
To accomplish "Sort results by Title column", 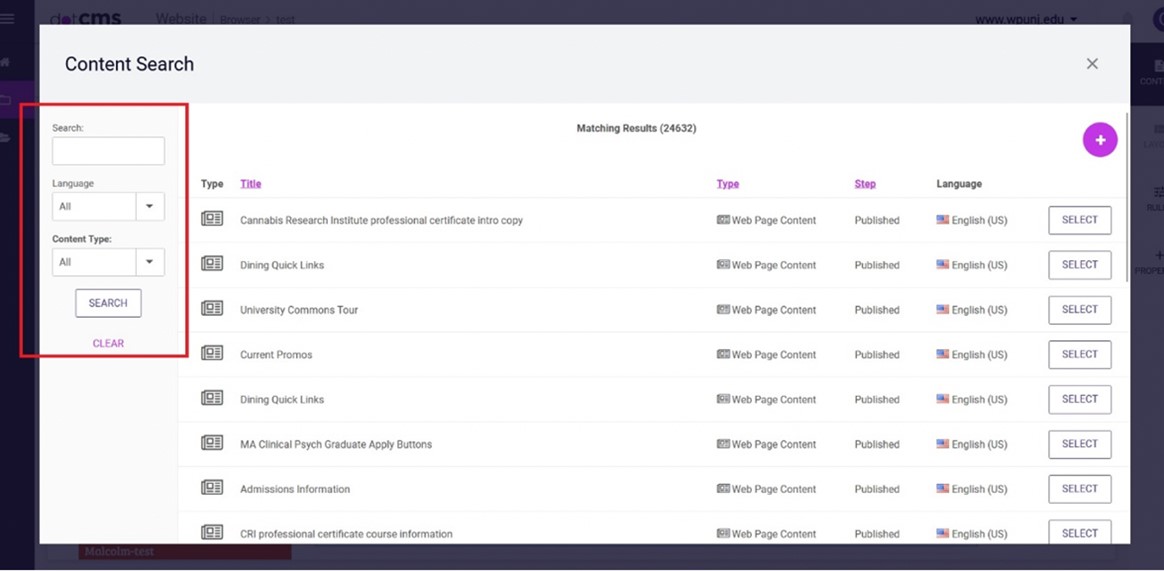I will tap(250, 184).
